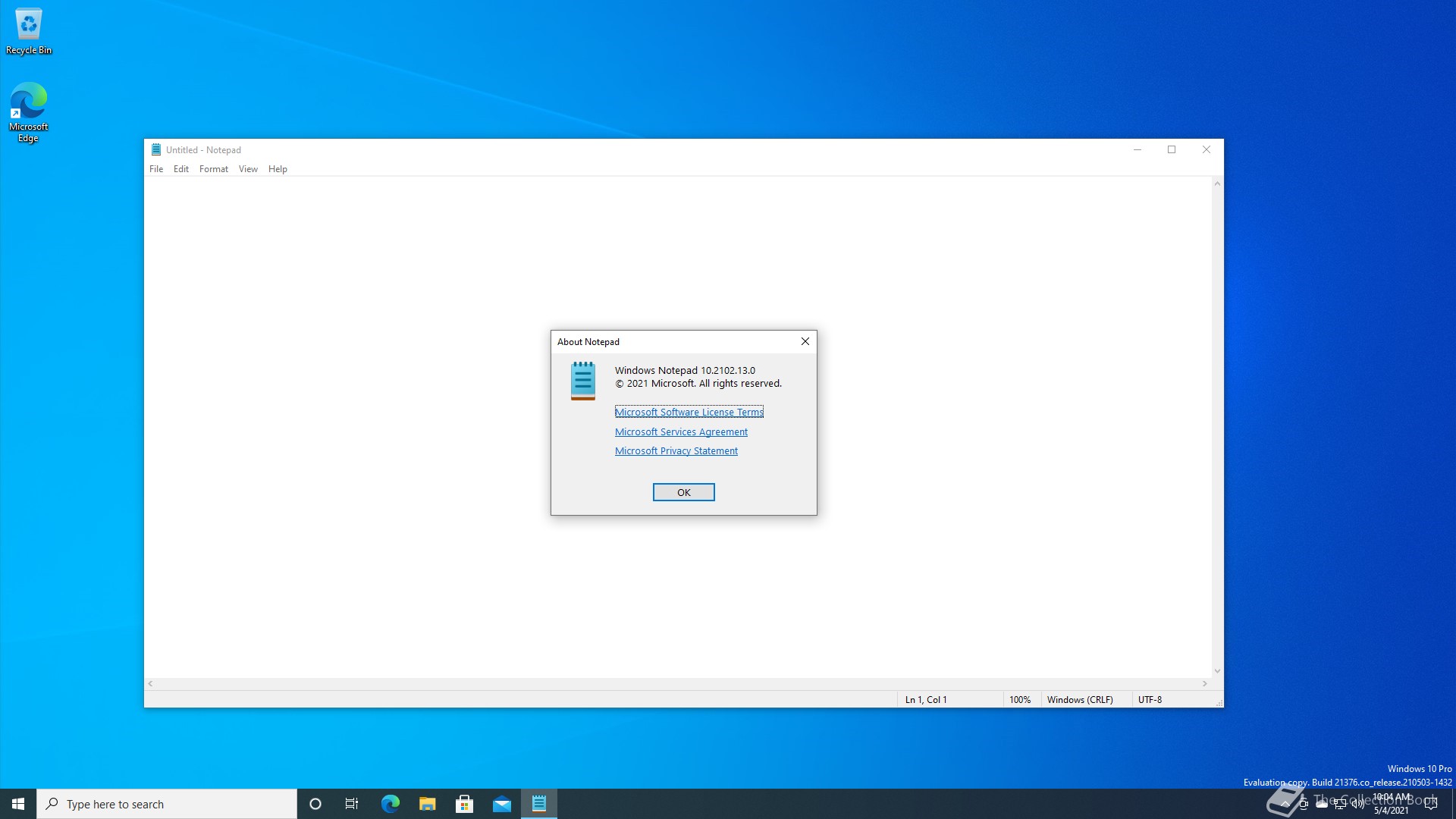Image resolution: width=1456 pixels, height=819 pixels.
Task: Open the Recycle Bin desktop icon
Action: click(29, 31)
